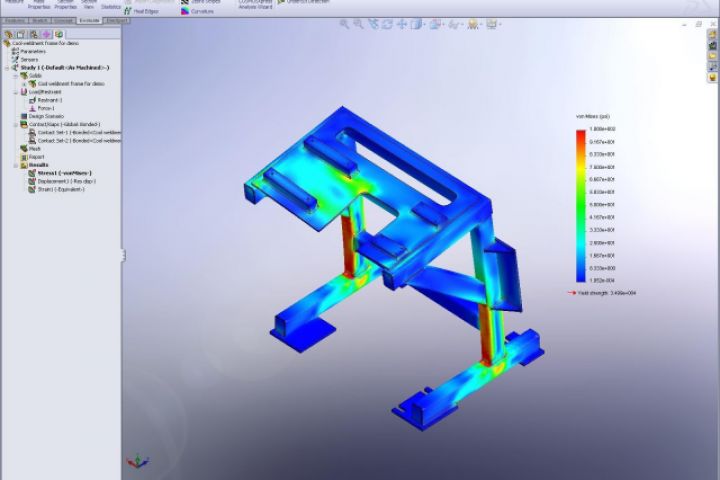Switch to the Features tab

(x=14, y=21)
